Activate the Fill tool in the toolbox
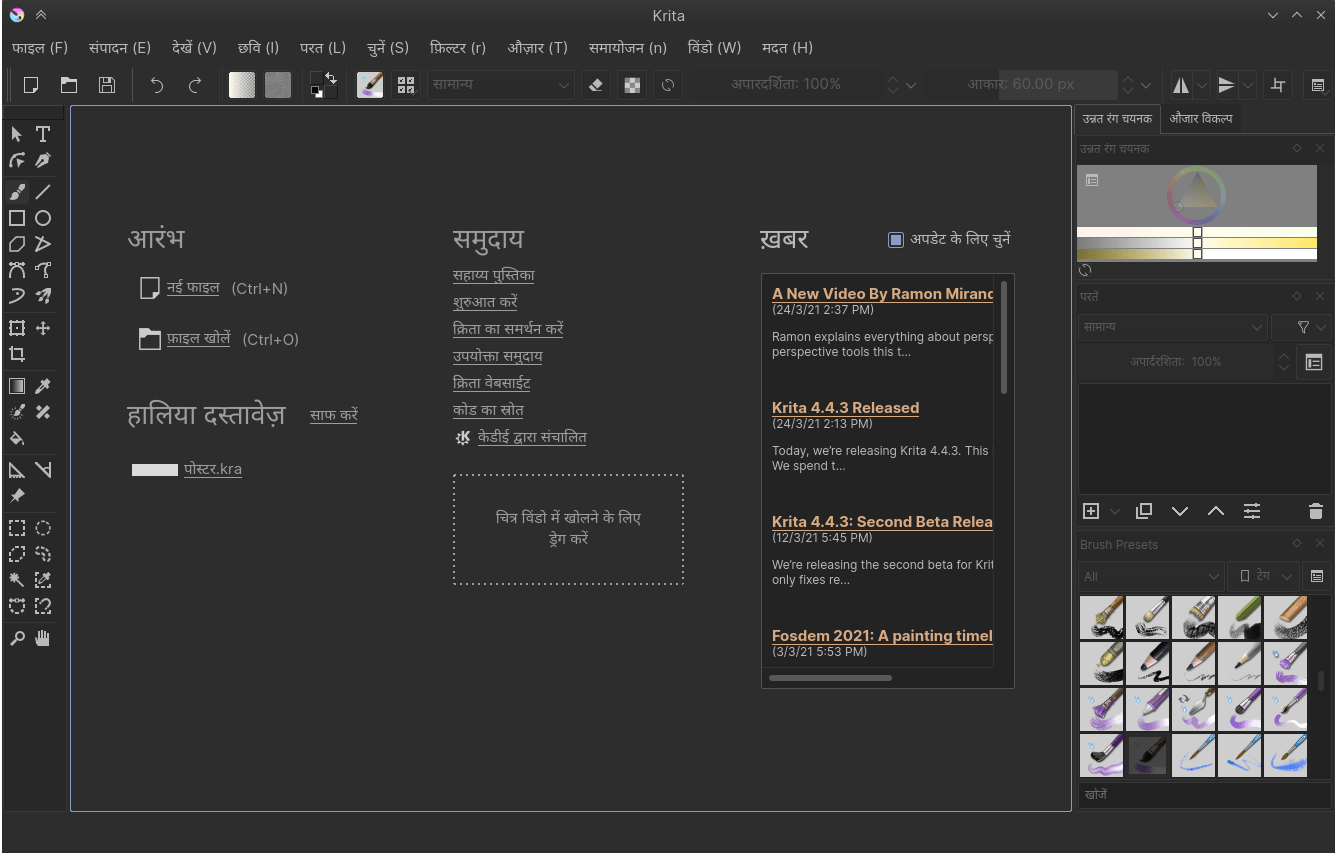 point(16,438)
